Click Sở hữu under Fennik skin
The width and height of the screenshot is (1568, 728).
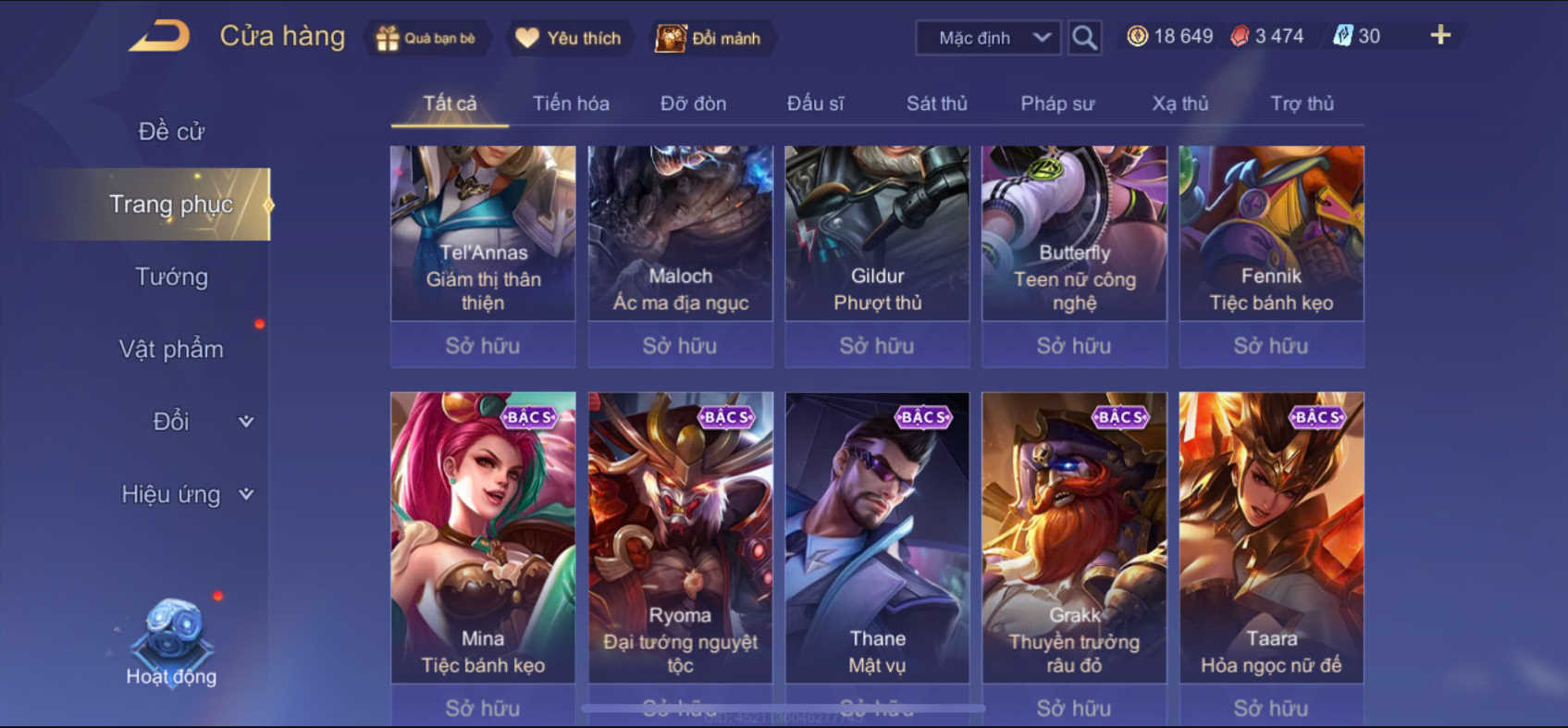click(x=1271, y=345)
